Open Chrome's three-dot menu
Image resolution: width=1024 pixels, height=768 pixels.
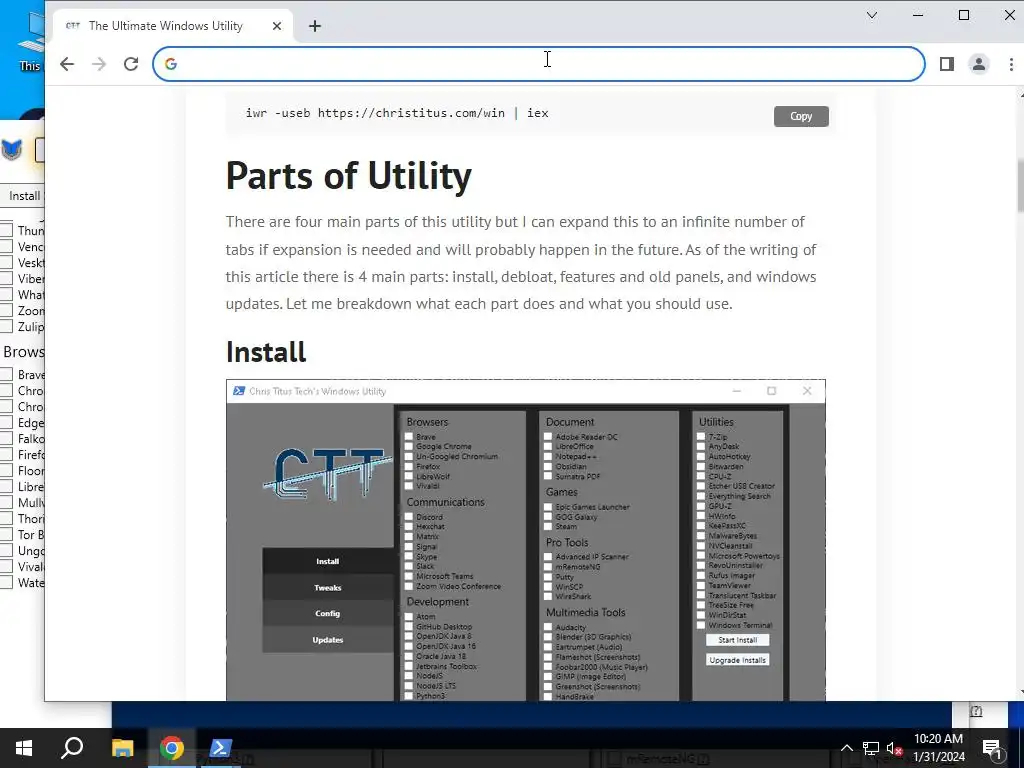1011,64
